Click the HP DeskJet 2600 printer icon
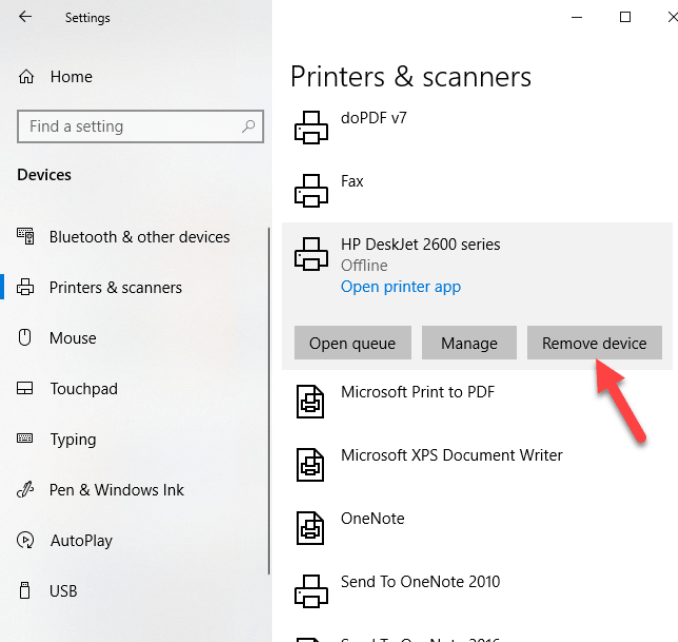 coord(311,254)
